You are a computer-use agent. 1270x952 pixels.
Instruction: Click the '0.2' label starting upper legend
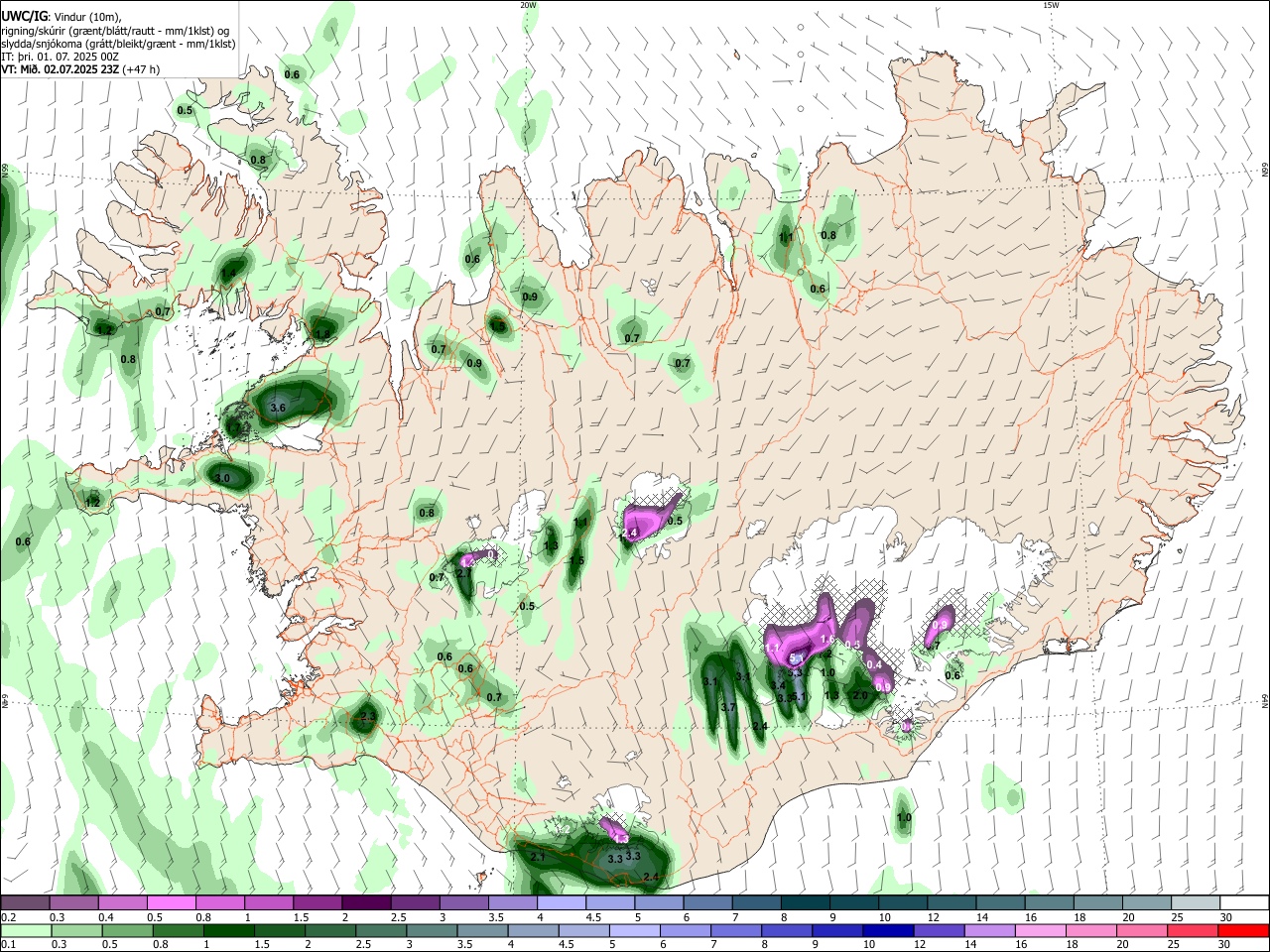pos(8,917)
